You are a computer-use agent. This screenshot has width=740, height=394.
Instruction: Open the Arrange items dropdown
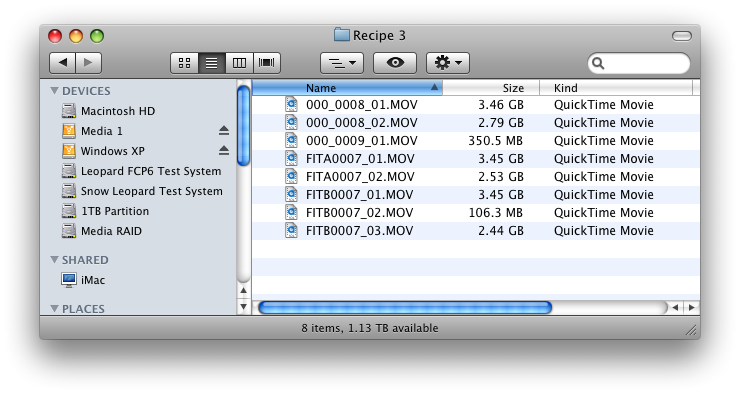click(342, 63)
